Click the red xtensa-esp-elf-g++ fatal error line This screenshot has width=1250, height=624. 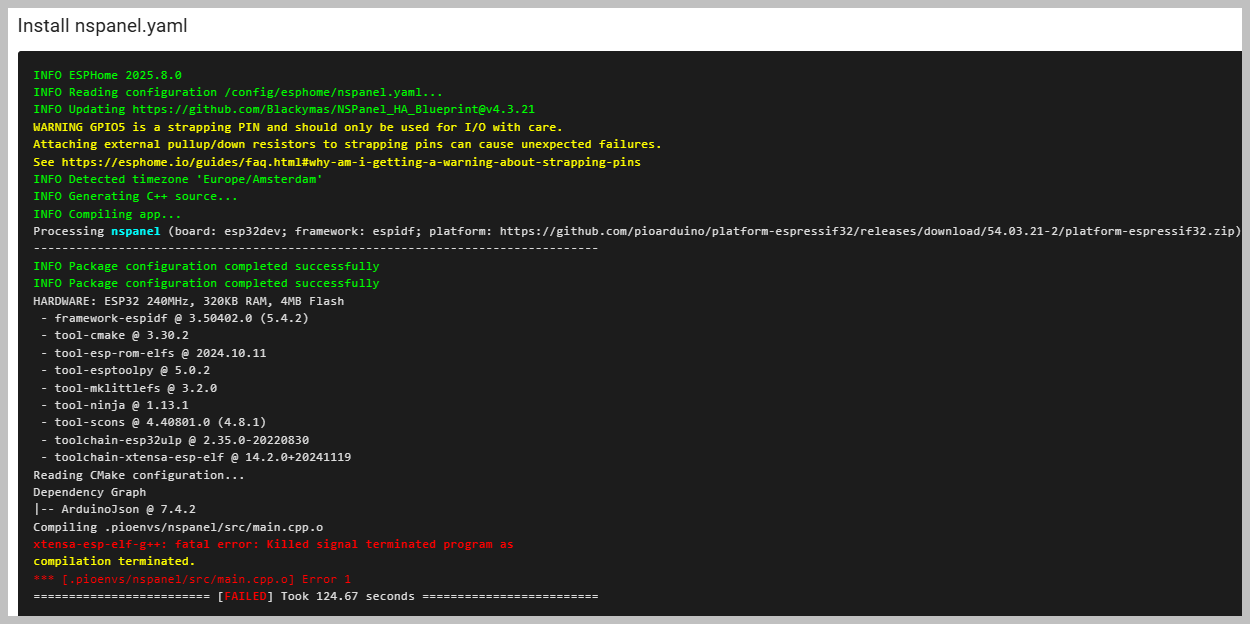pyautogui.click(x=273, y=544)
